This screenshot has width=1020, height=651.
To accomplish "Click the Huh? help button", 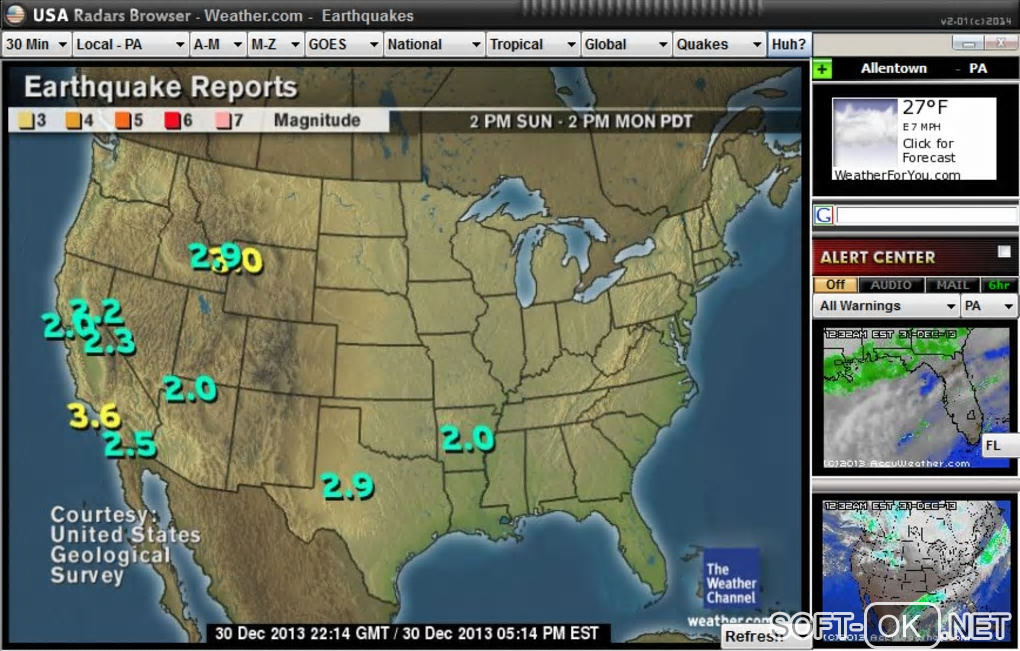I will (x=788, y=44).
